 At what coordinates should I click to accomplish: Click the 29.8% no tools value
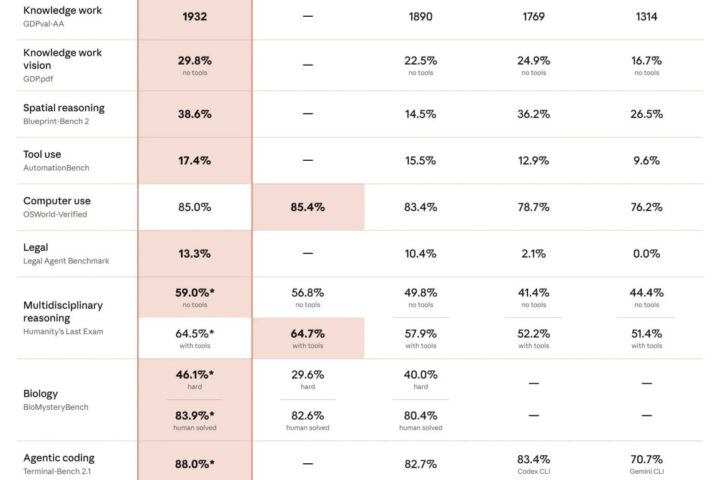coord(195,65)
